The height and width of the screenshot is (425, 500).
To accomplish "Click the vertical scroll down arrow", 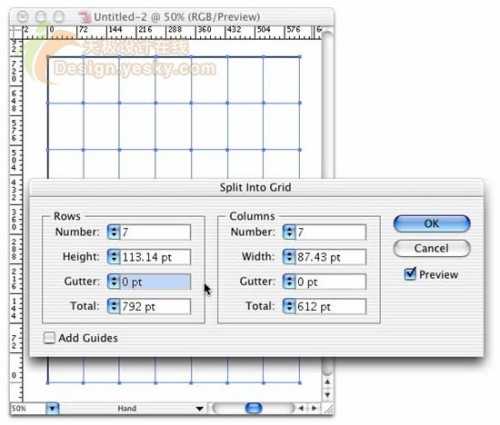I will (327, 395).
